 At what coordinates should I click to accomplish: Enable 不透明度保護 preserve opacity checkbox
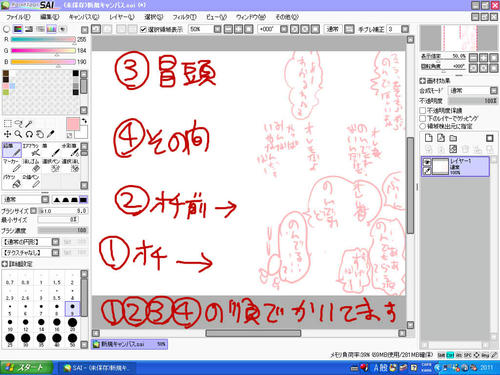423,110
